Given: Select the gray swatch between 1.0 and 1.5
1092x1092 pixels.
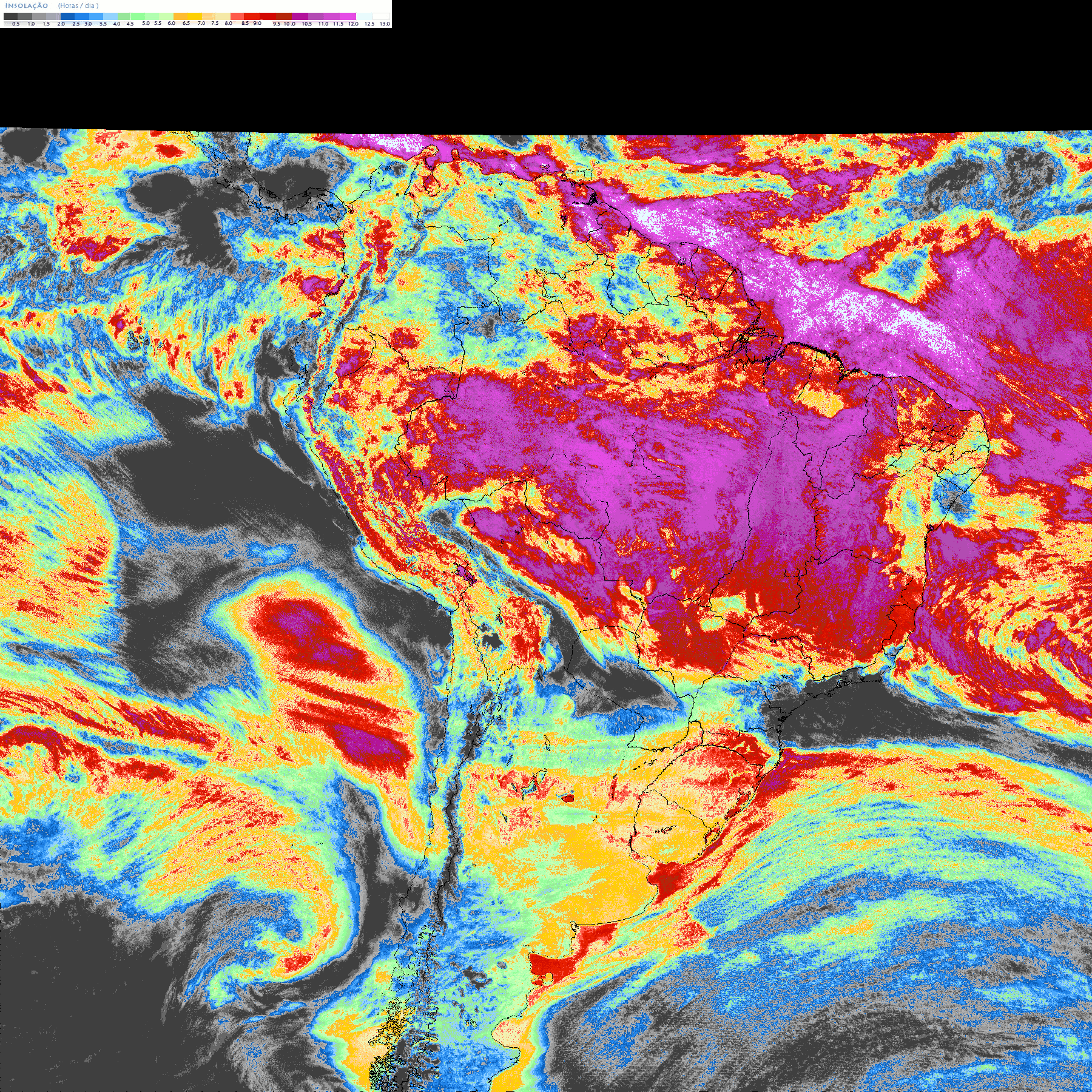Looking at the screenshot, I should point(39,16).
